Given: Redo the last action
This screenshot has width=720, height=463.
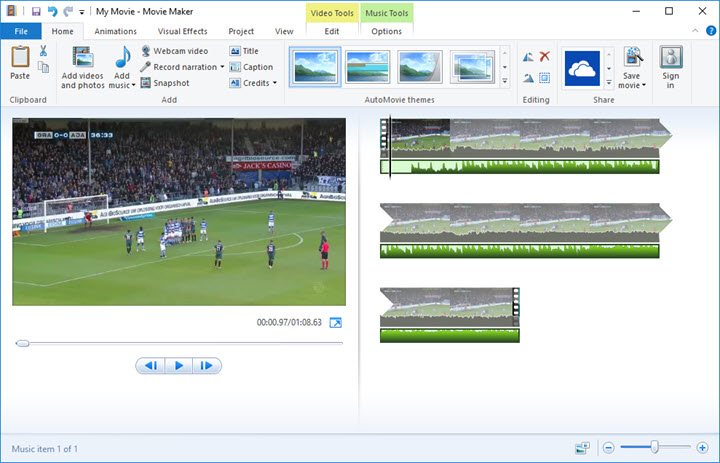Looking at the screenshot, I should click(68, 11).
